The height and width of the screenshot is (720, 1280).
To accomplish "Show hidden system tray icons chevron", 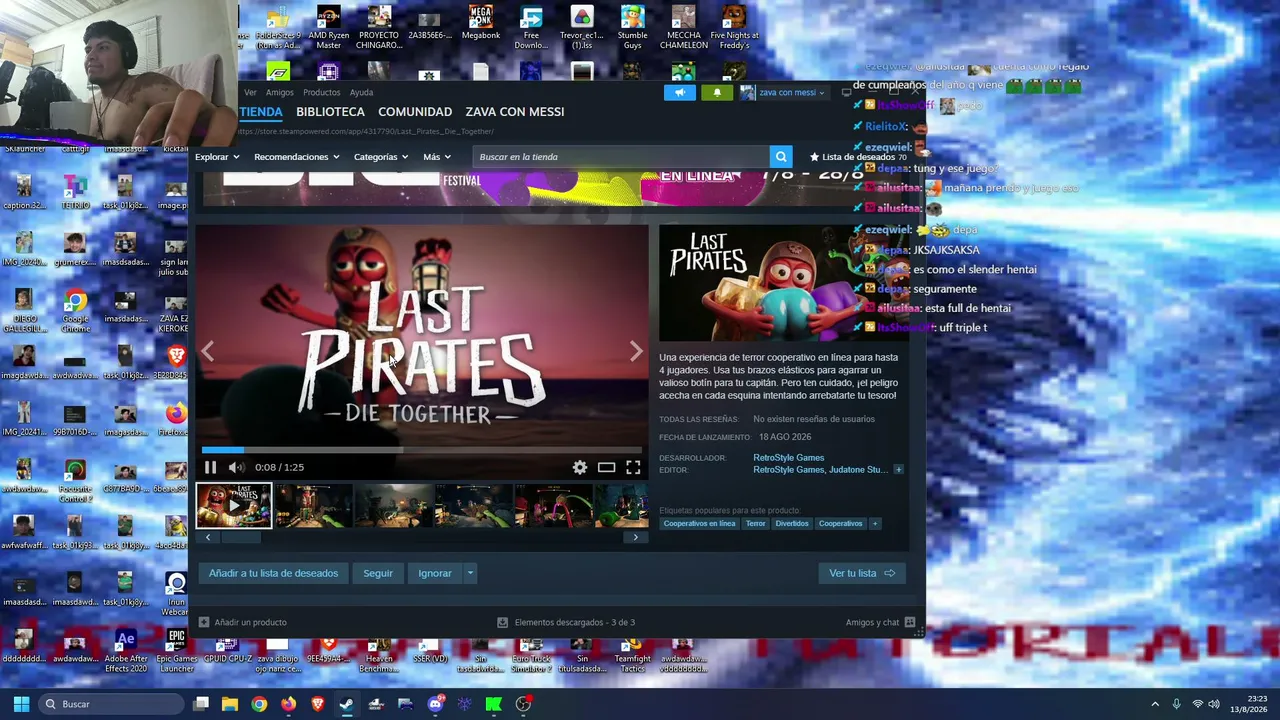I will (1155, 704).
